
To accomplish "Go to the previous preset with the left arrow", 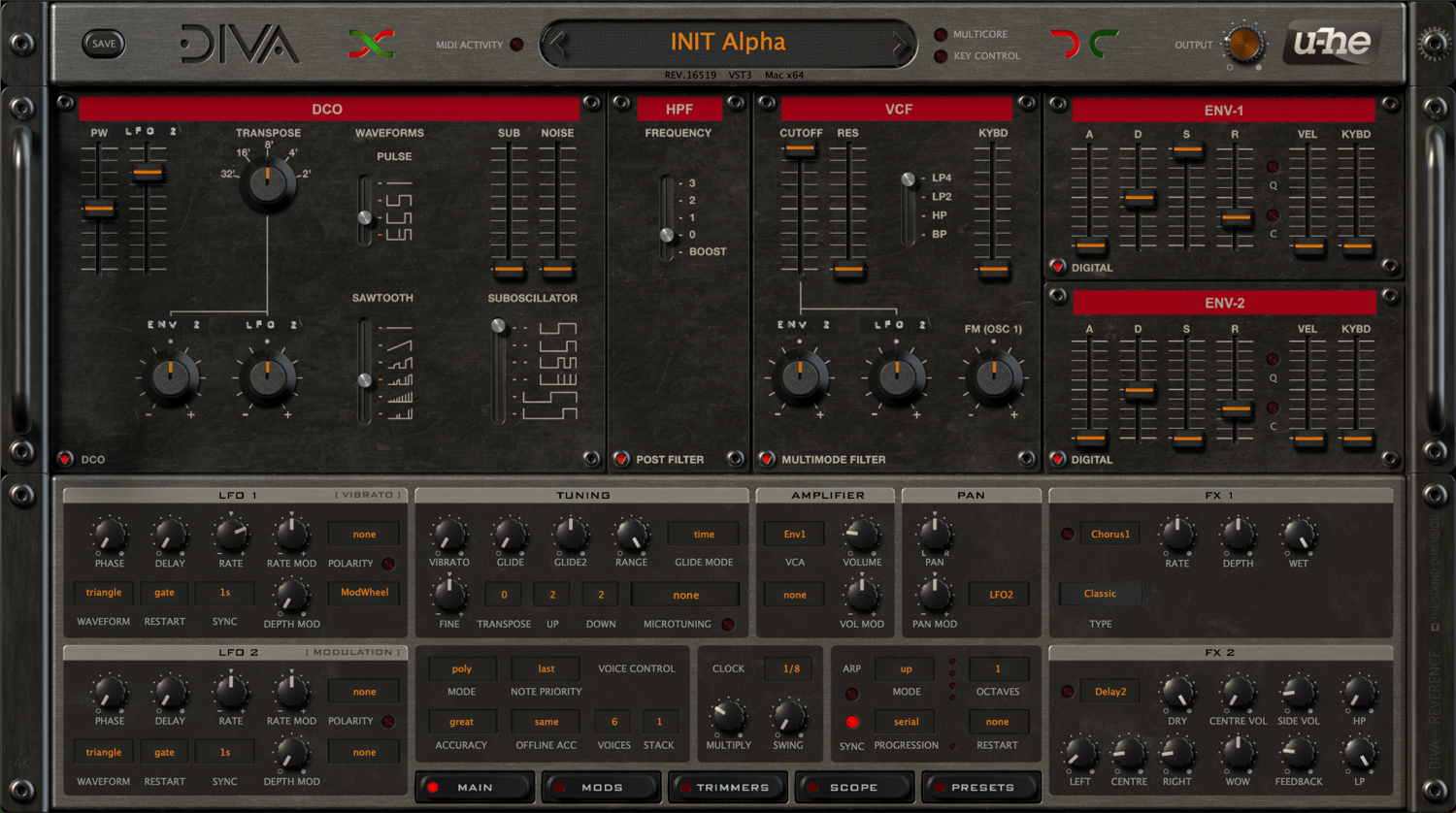I will tap(558, 43).
